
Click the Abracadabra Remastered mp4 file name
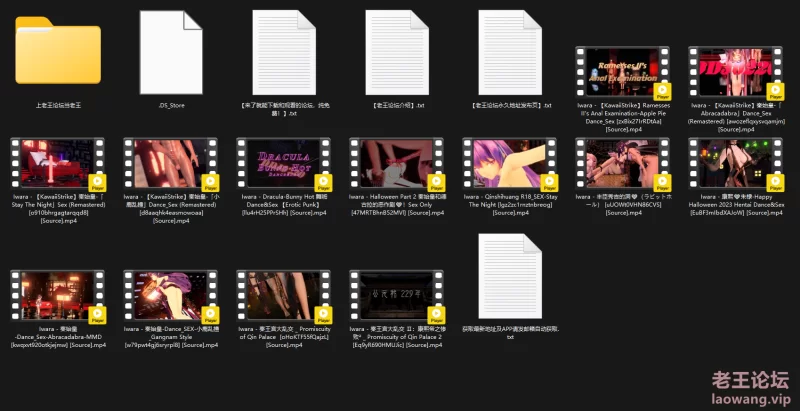coord(735,117)
